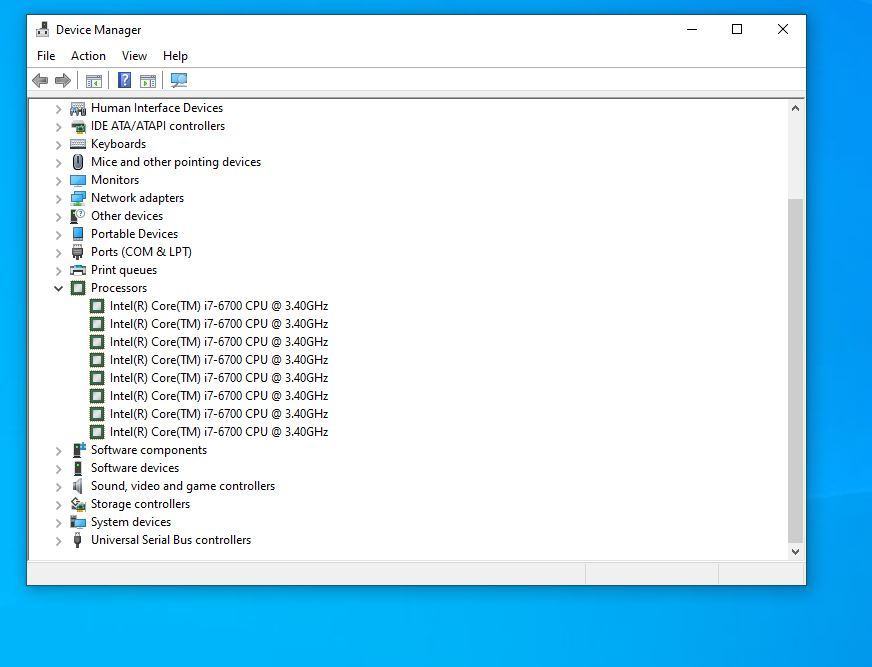Click the Storage controllers icon
Screen dimensions: 872x667
click(x=78, y=504)
